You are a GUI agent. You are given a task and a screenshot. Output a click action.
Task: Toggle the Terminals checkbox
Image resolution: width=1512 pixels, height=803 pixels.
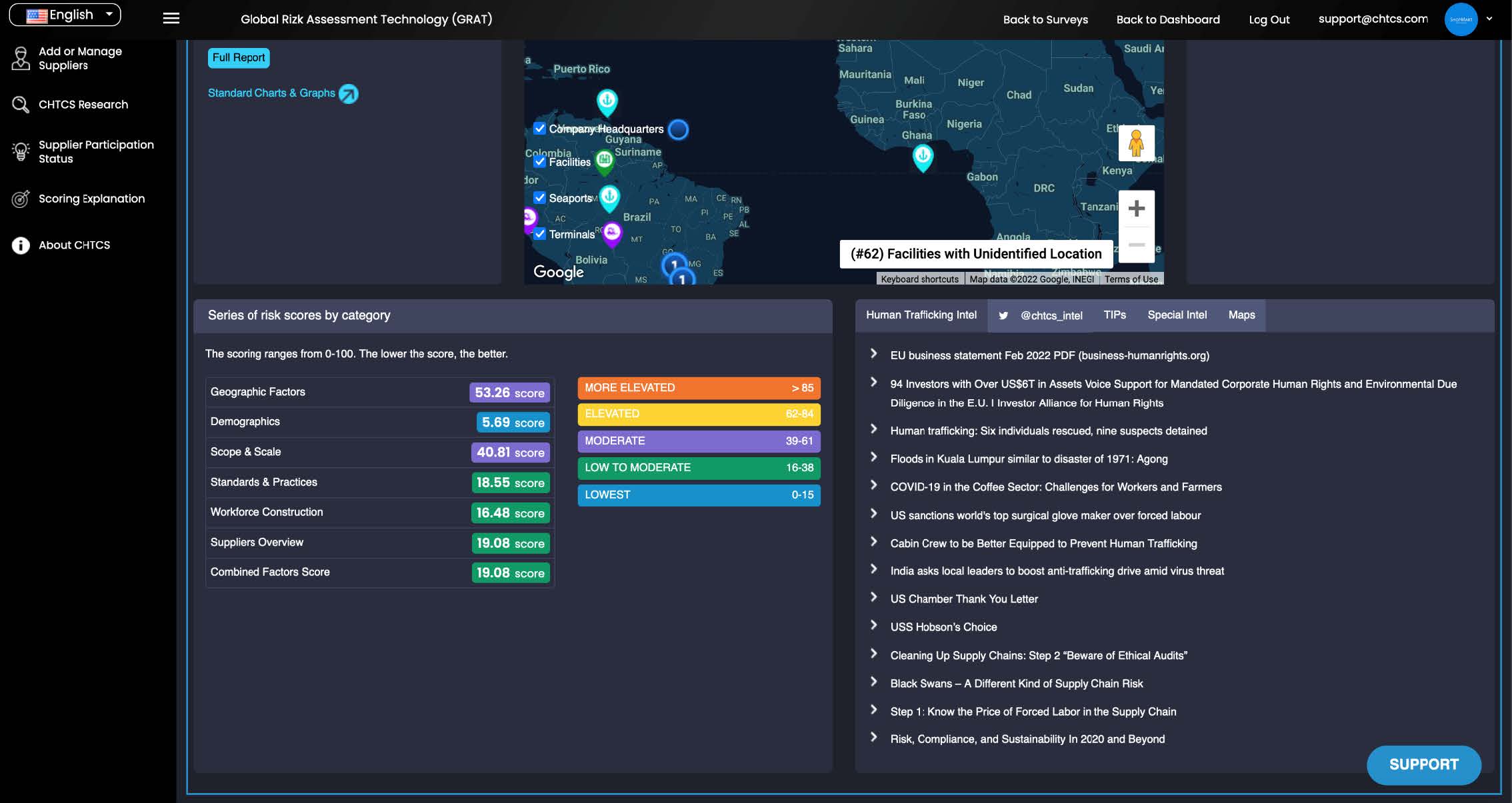tap(540, 234)
